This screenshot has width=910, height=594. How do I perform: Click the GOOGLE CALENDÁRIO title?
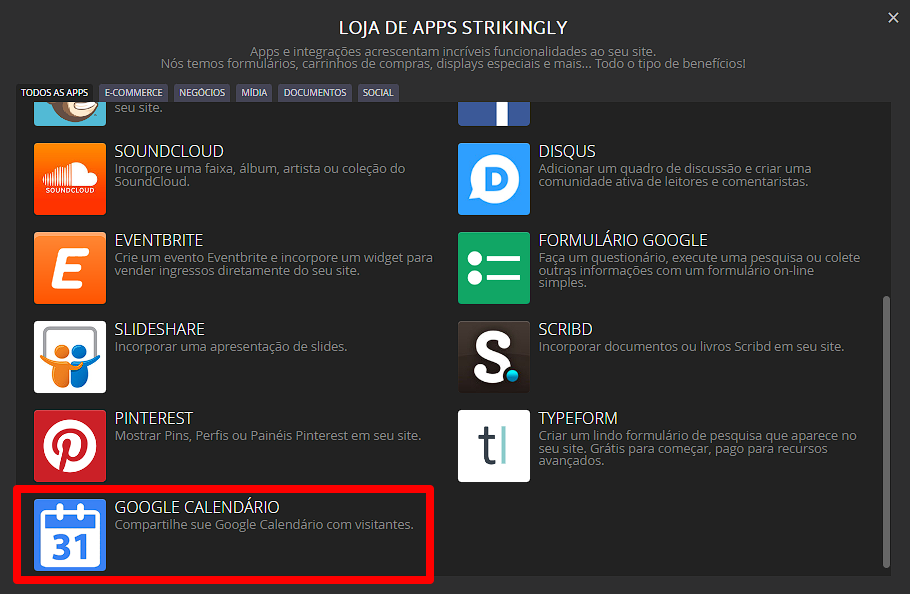197,507
